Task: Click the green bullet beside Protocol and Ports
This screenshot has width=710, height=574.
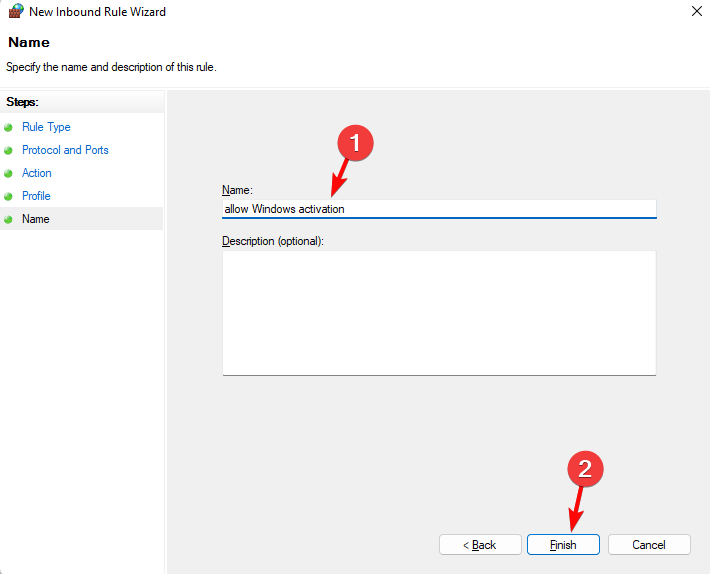Action: [9, 151]
